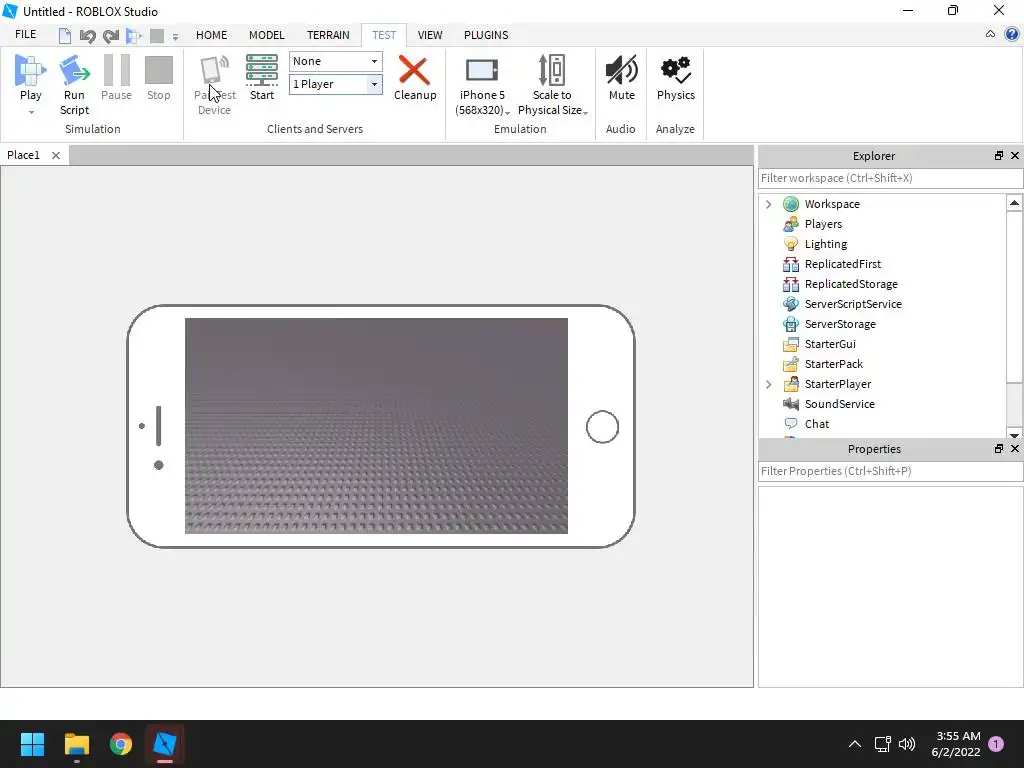Close the Properties panel
This screenshot has height=768, width=1024.
pyautogui.click(x=1015, y=449)
